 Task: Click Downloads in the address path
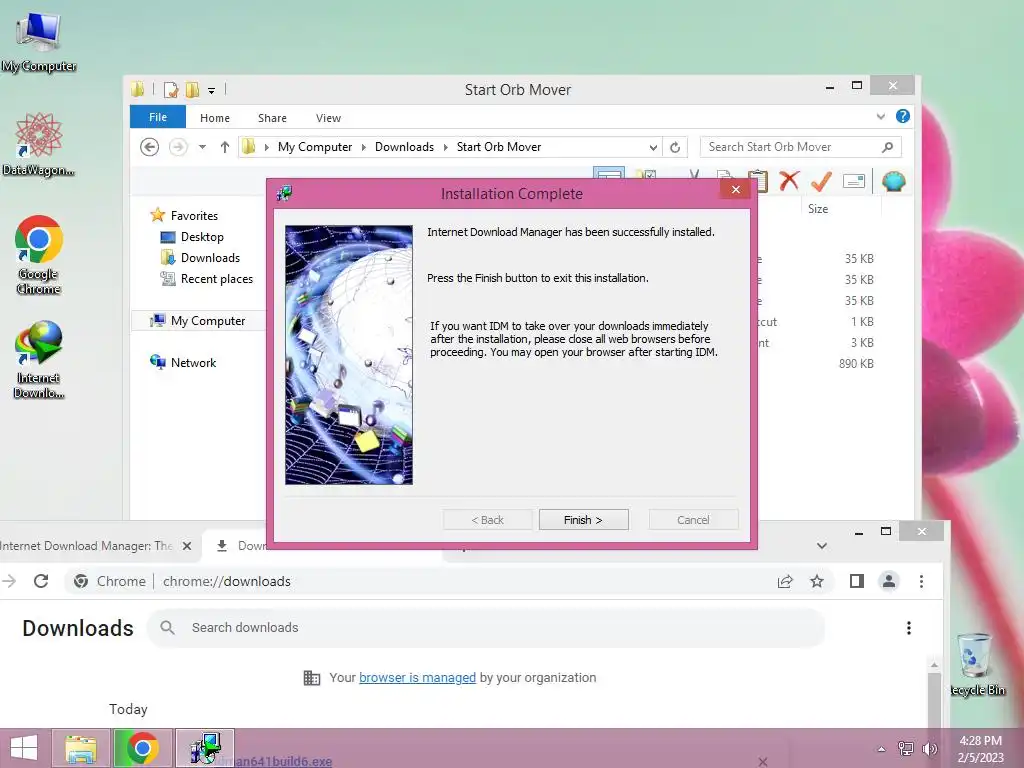click(x=404, y=147)
